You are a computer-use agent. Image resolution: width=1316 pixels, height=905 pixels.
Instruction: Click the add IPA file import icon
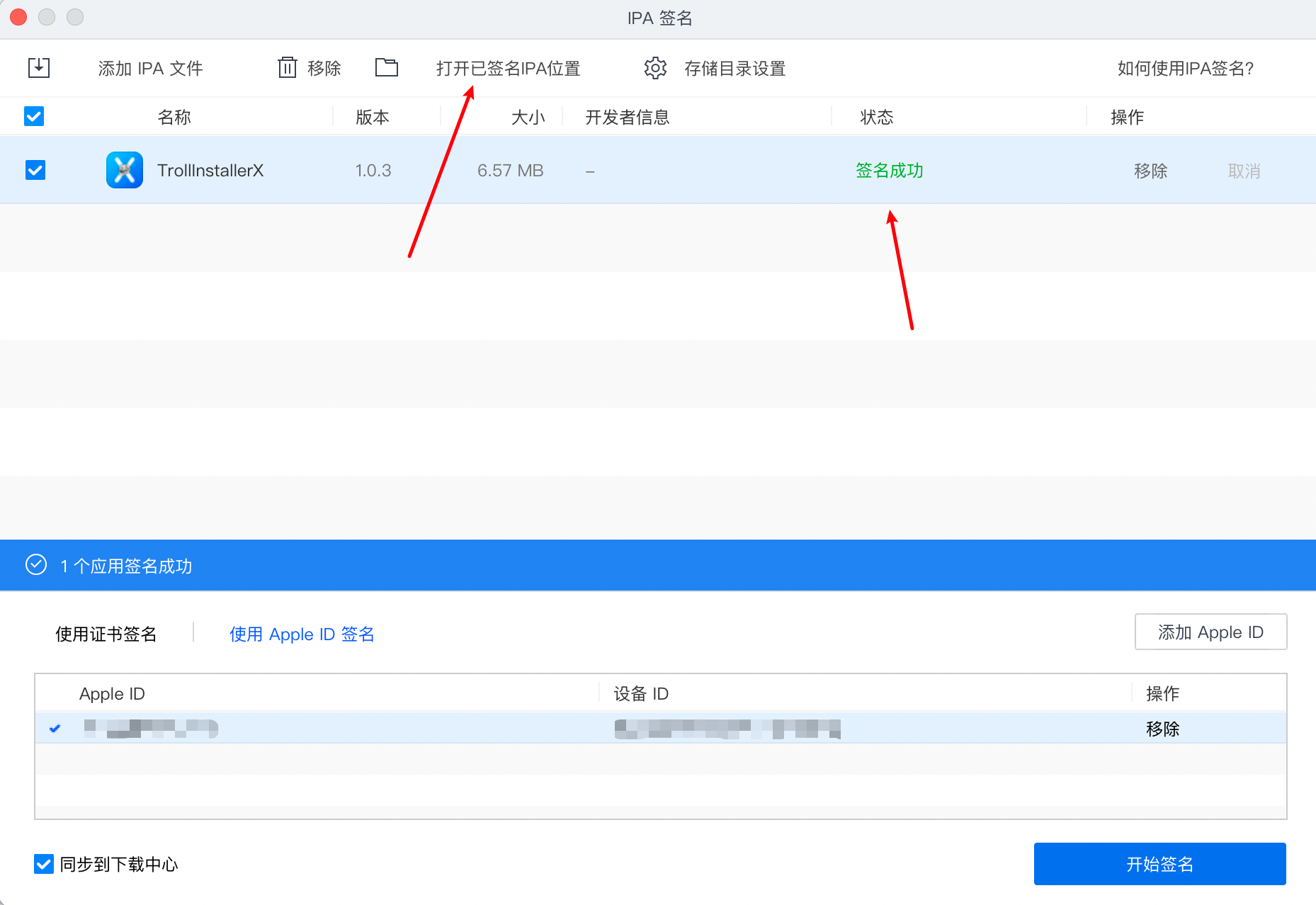[39, 68]
